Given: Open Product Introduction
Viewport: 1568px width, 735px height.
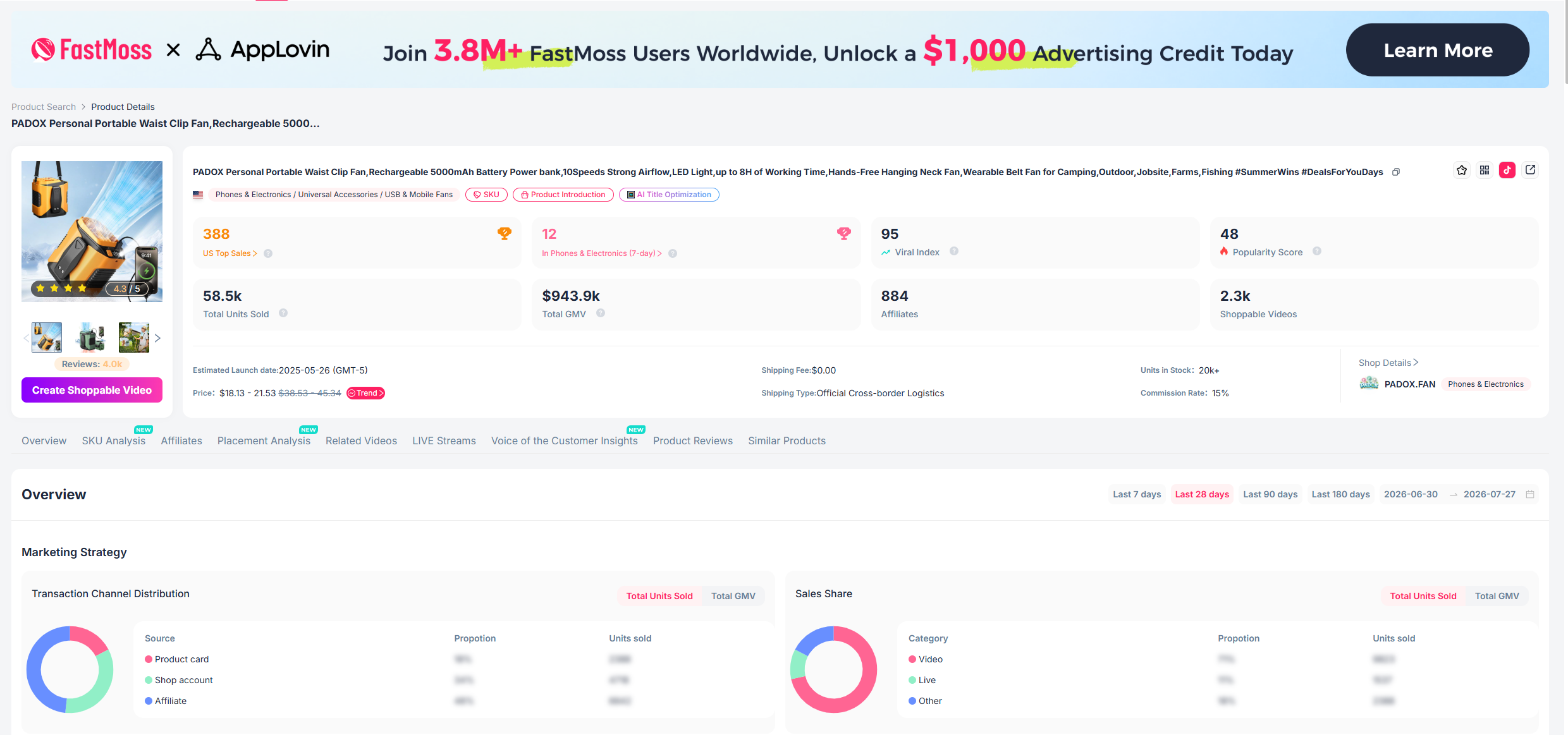Looking at the screenshot, I should [x=563, y=195].
